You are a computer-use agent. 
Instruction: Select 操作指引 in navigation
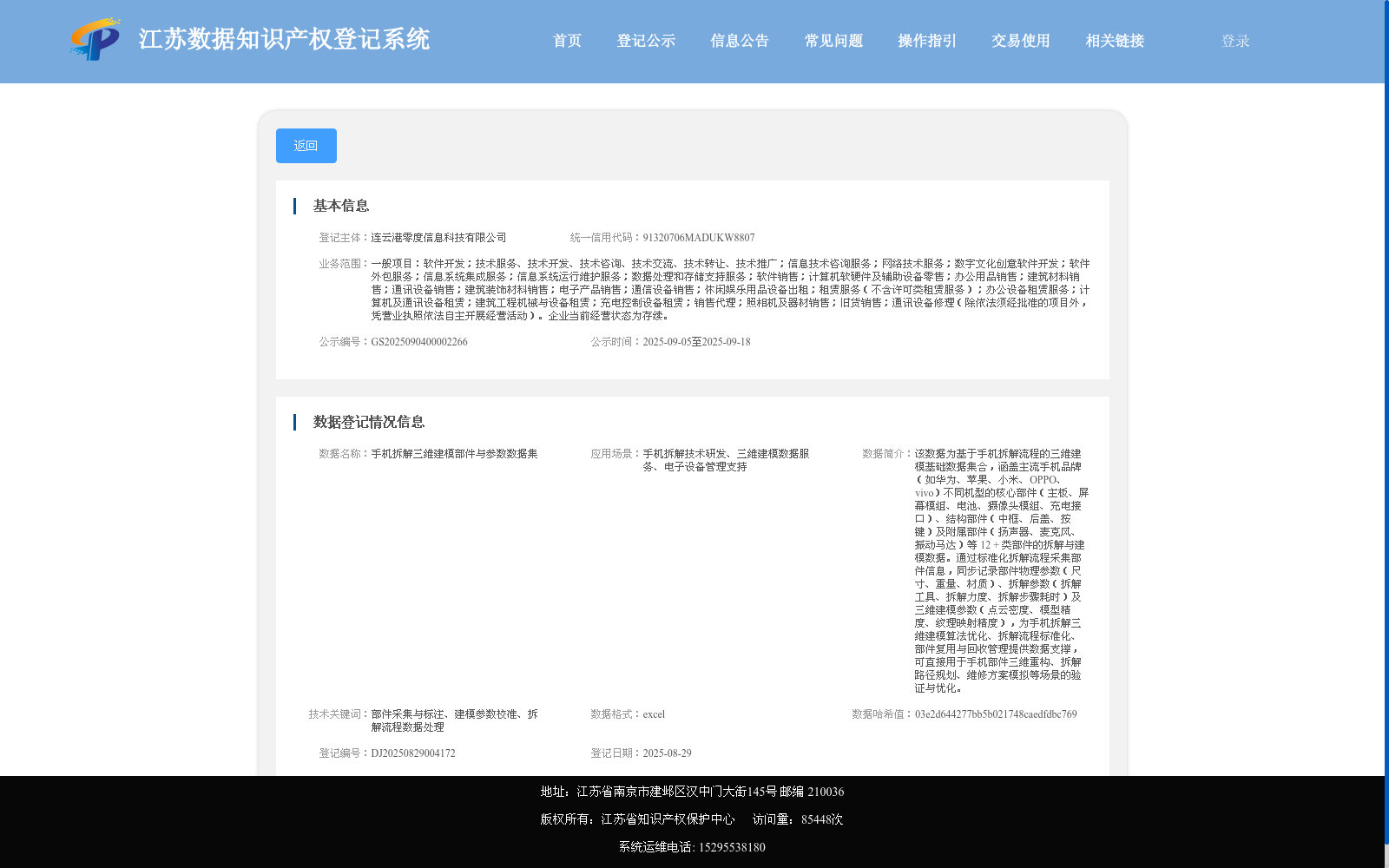[x=927, y=41]
